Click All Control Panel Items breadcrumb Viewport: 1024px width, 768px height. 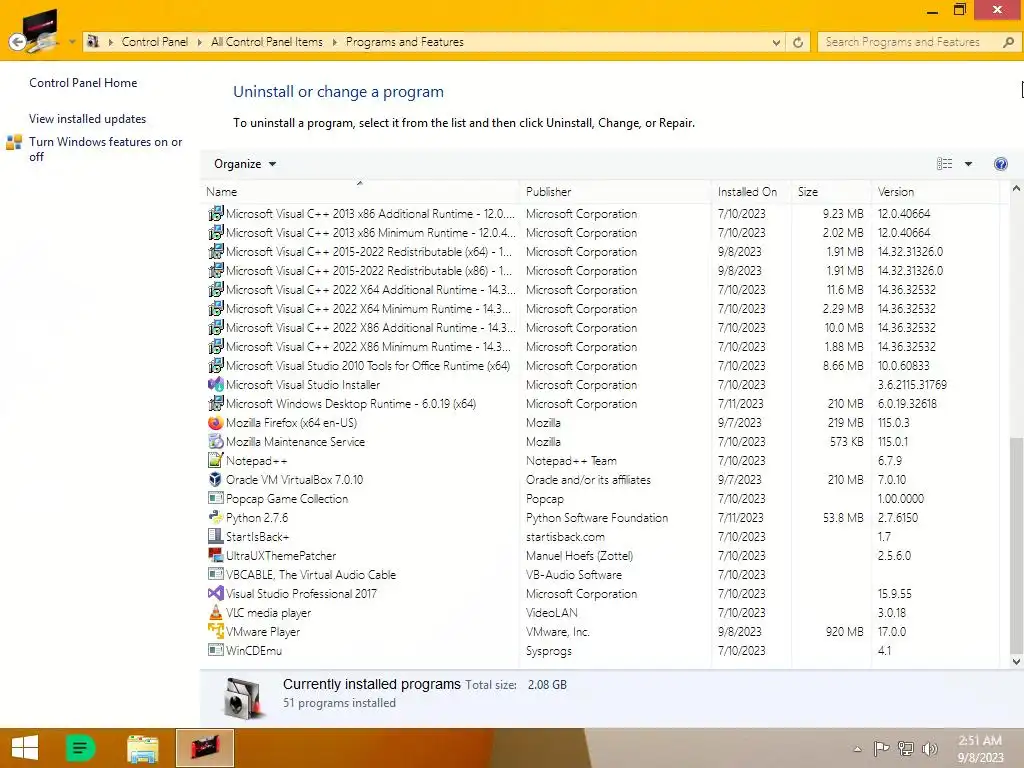pos(266,42)
